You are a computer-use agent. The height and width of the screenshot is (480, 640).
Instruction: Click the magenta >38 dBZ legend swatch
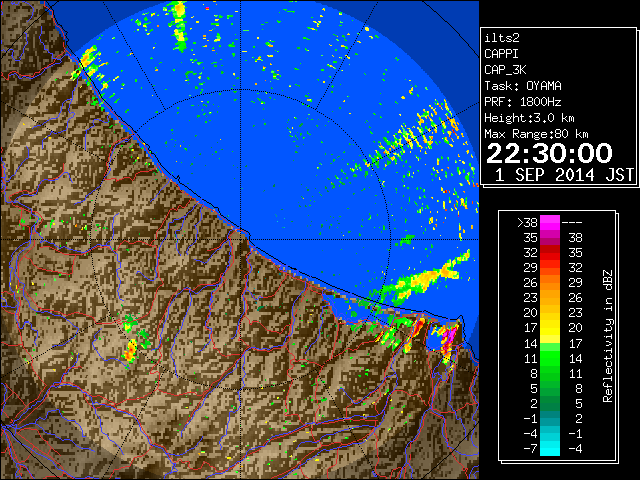tap(550, 222)
